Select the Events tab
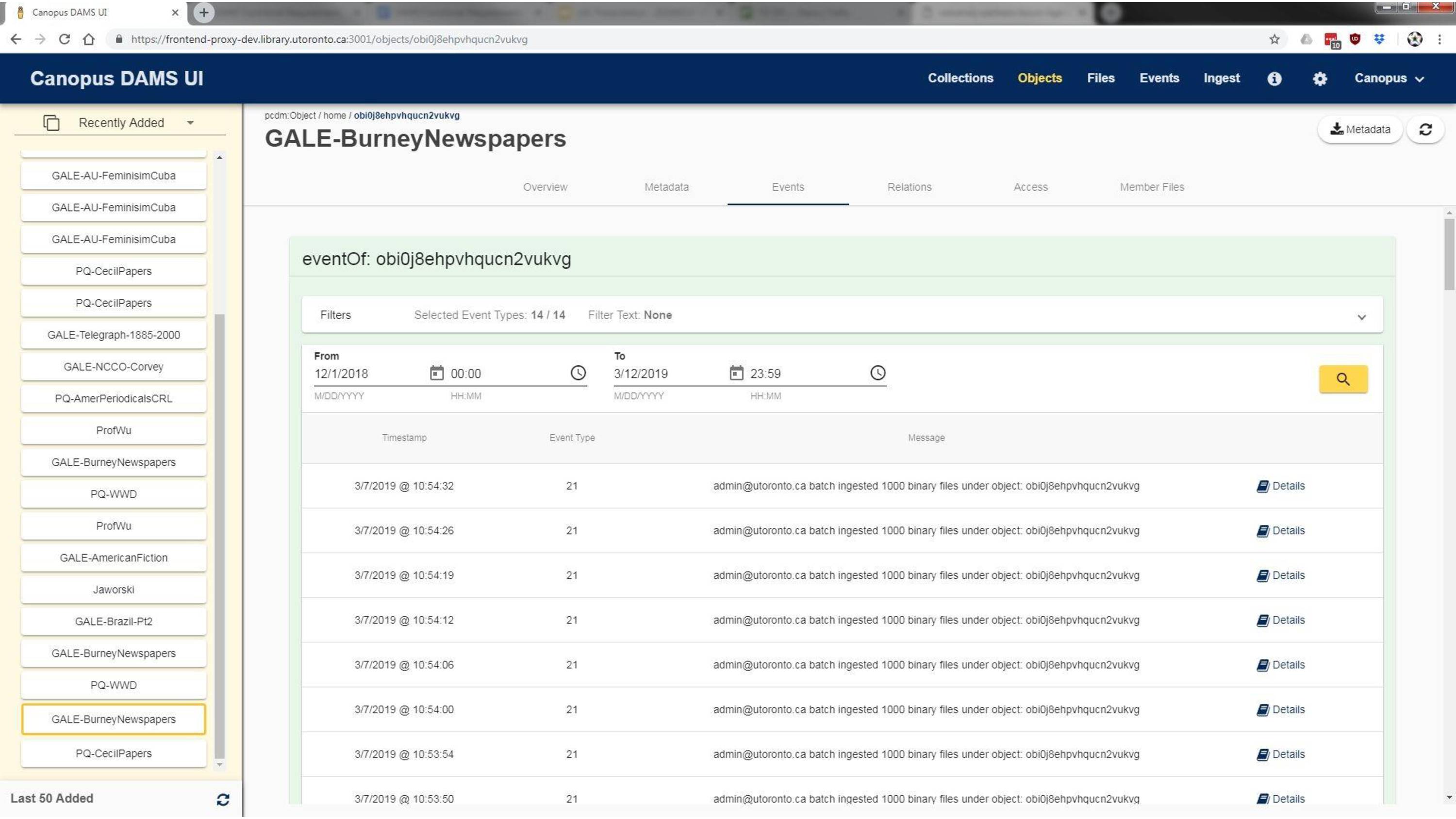1456x819 pixels. coord(788,187)
